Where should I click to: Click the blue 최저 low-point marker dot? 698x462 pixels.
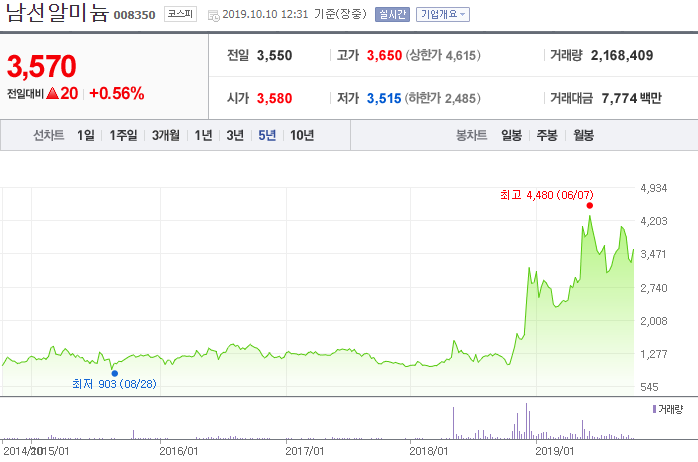[x=115, y=373]
